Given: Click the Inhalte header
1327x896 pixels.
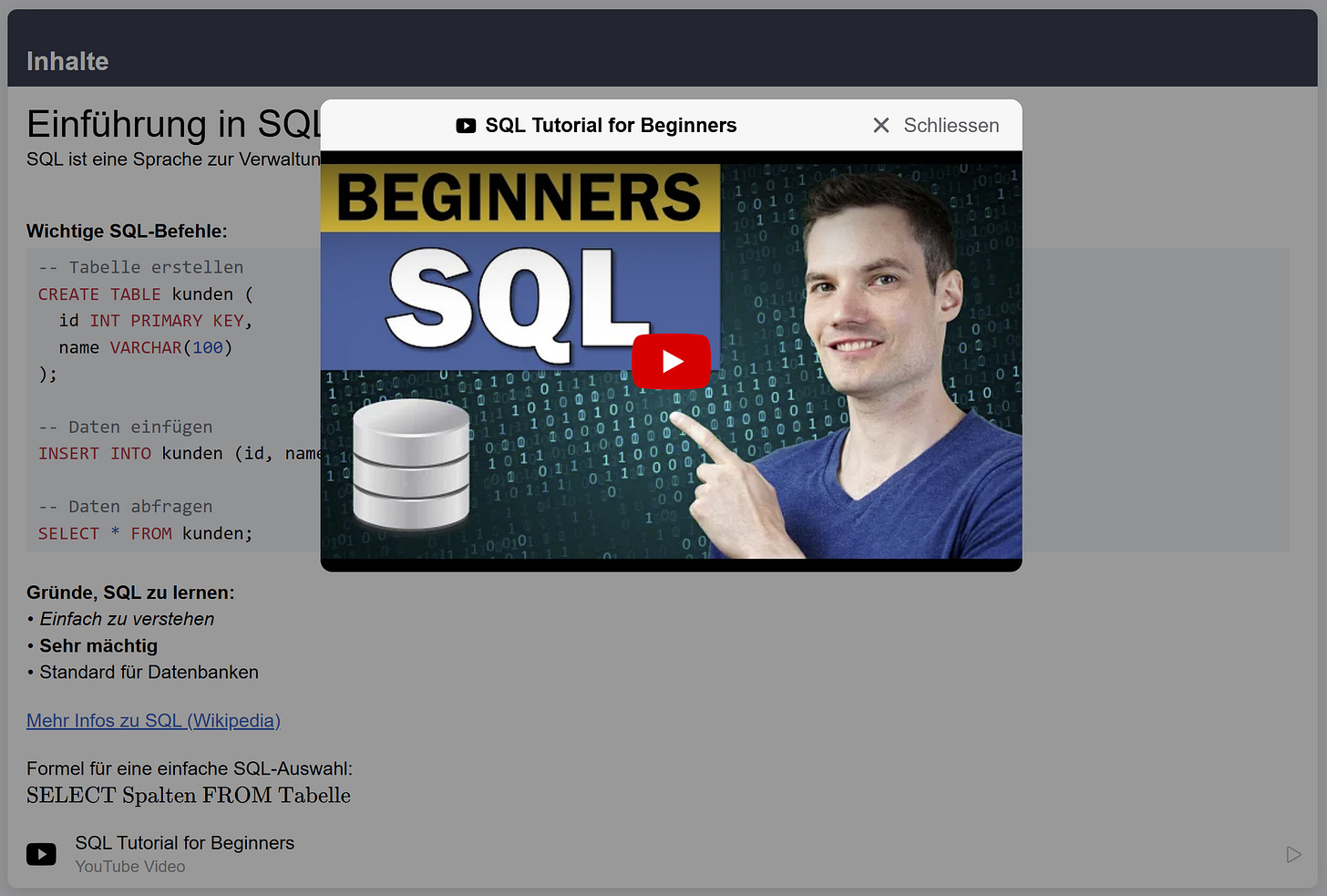Looking at the screenshot, I should pyautogui.click(x=67, y=61).
